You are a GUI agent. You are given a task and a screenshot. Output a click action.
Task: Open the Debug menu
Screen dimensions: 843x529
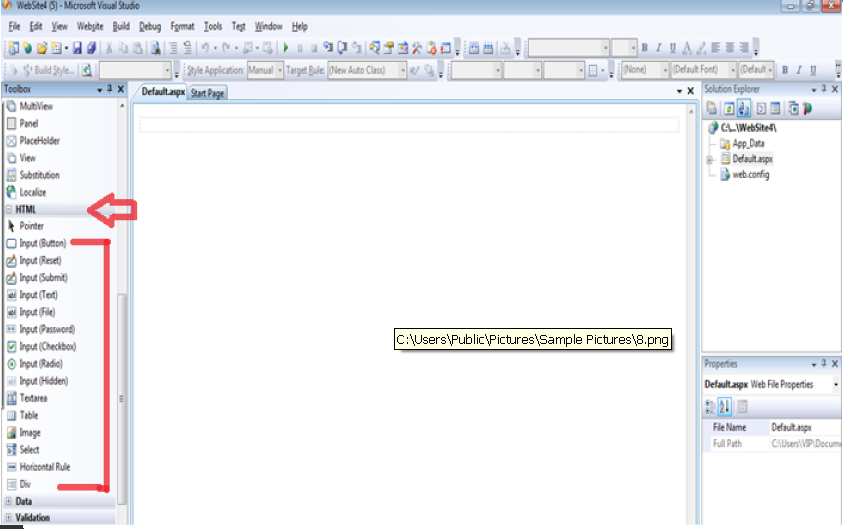click(x=150, y=26)
